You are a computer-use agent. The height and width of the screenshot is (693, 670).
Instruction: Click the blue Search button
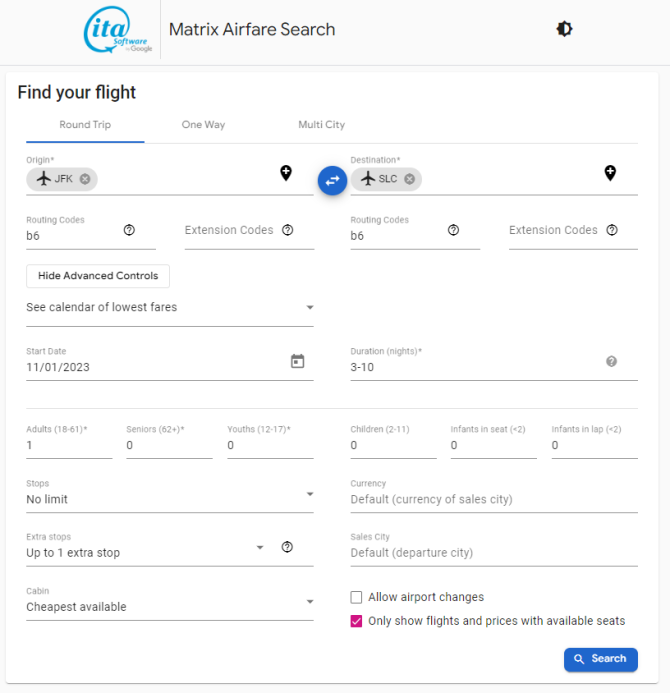point(601,659)
